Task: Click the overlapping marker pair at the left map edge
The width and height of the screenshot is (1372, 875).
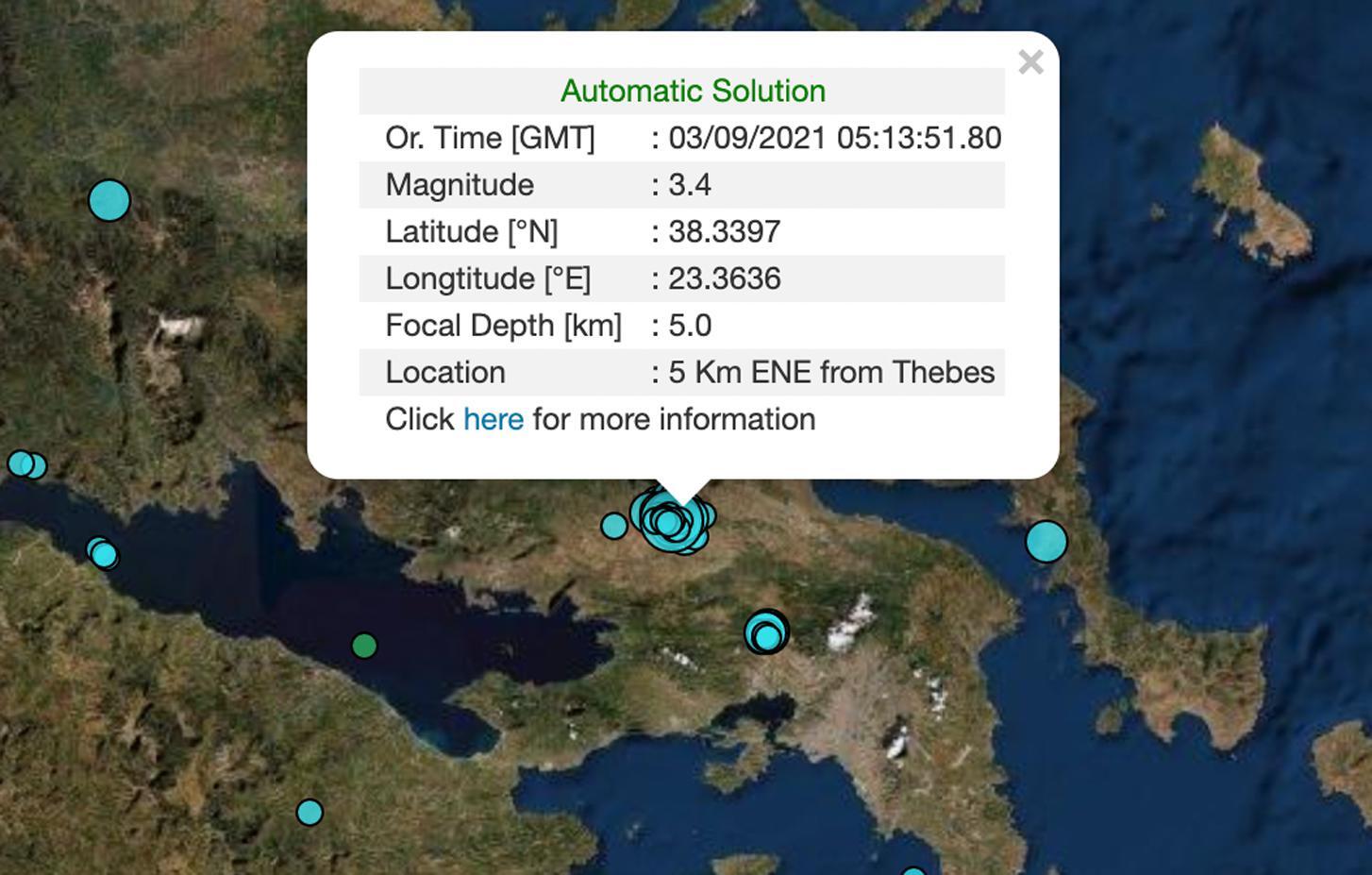Action: (x=26, y=464)
